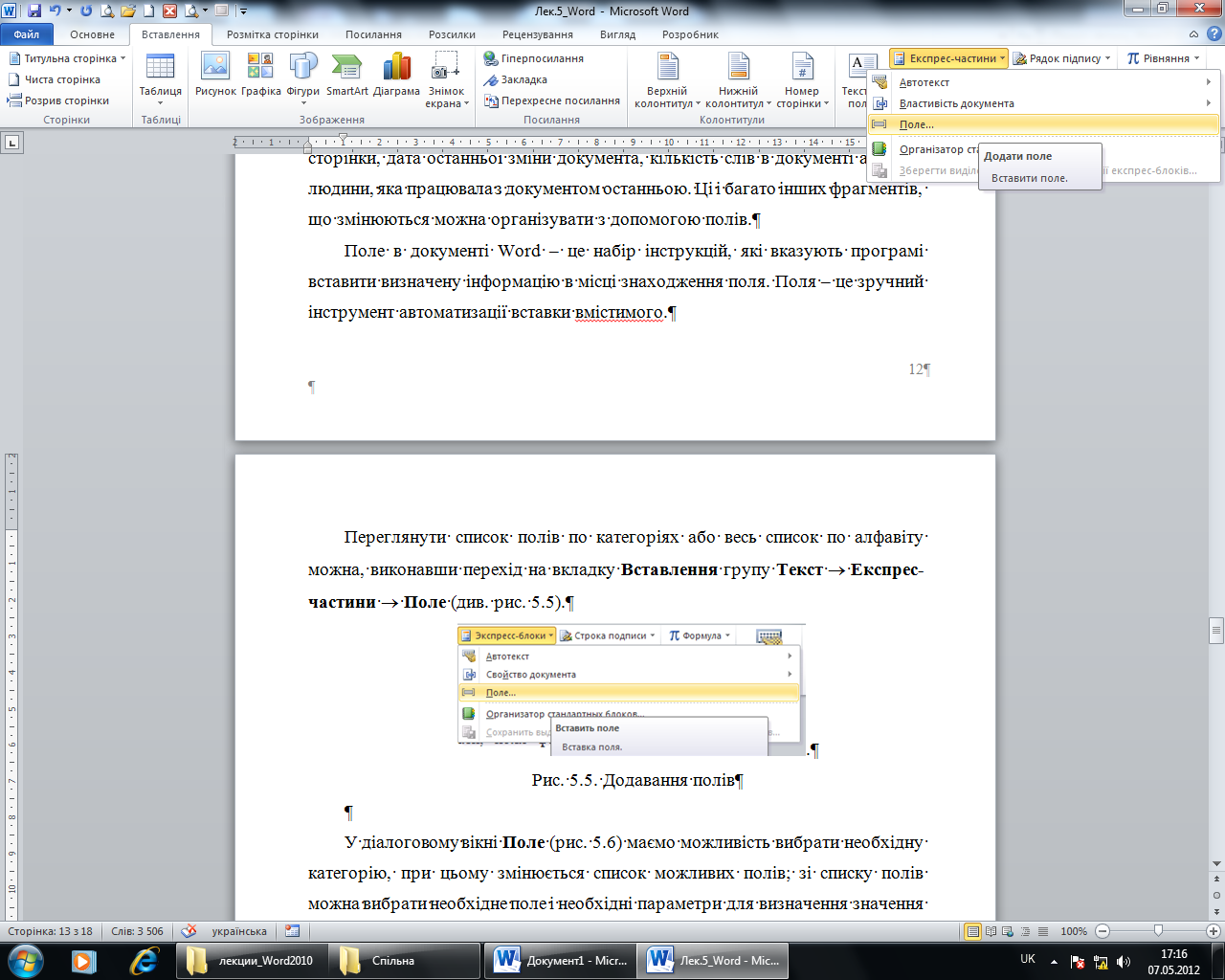Open Windows Start menu orb

point(26,960)
